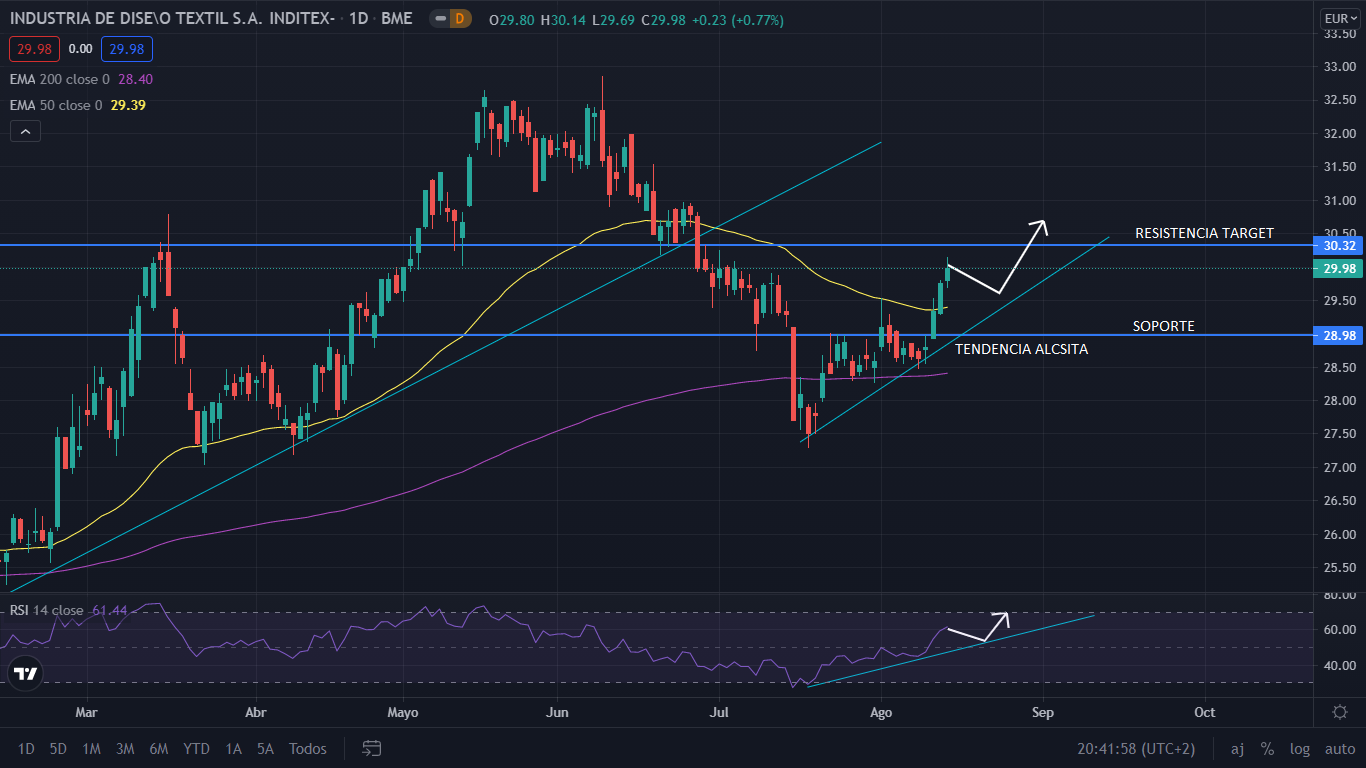Select the percent scale "%" icon
The height and width of the screenshot is (768, 1366).
pos(1267,748)
